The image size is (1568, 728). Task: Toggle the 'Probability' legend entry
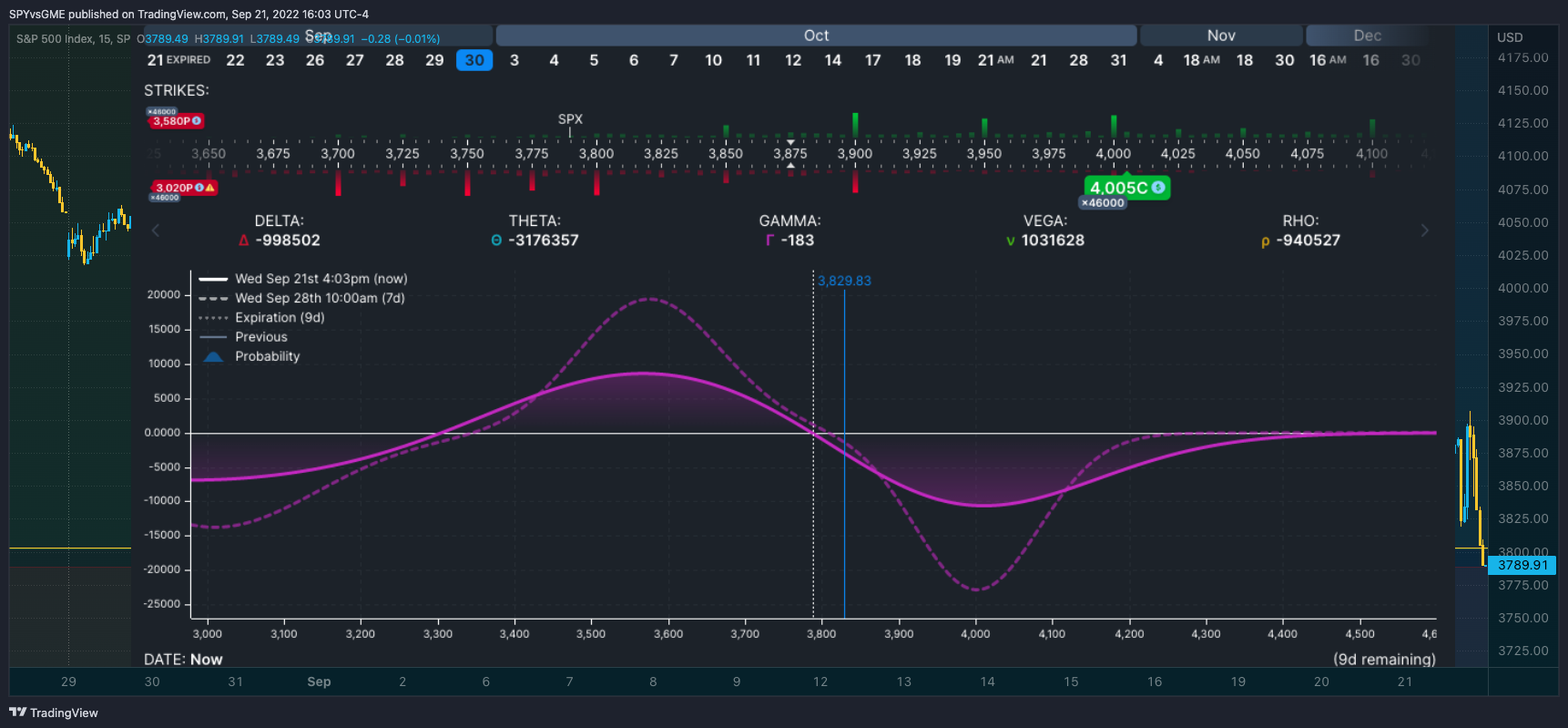pyautogui.click(x=250, y=356)
